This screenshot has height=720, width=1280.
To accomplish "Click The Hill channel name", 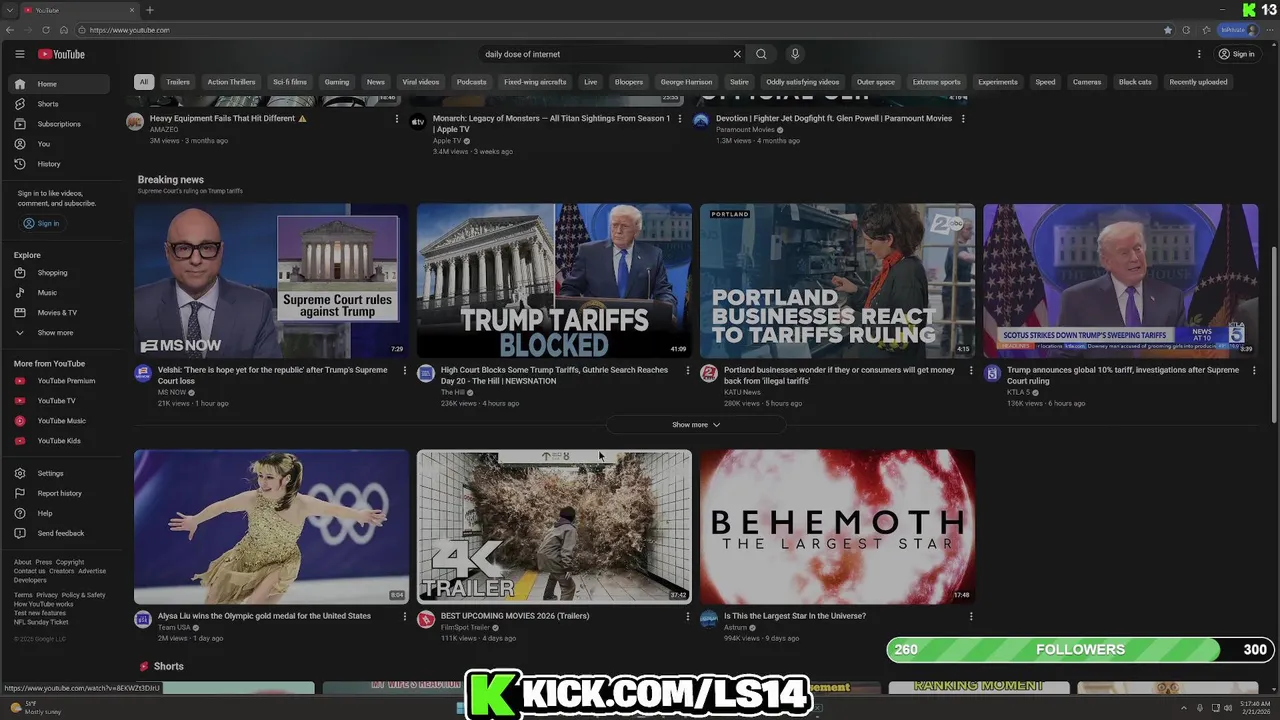I will point(453,392).
